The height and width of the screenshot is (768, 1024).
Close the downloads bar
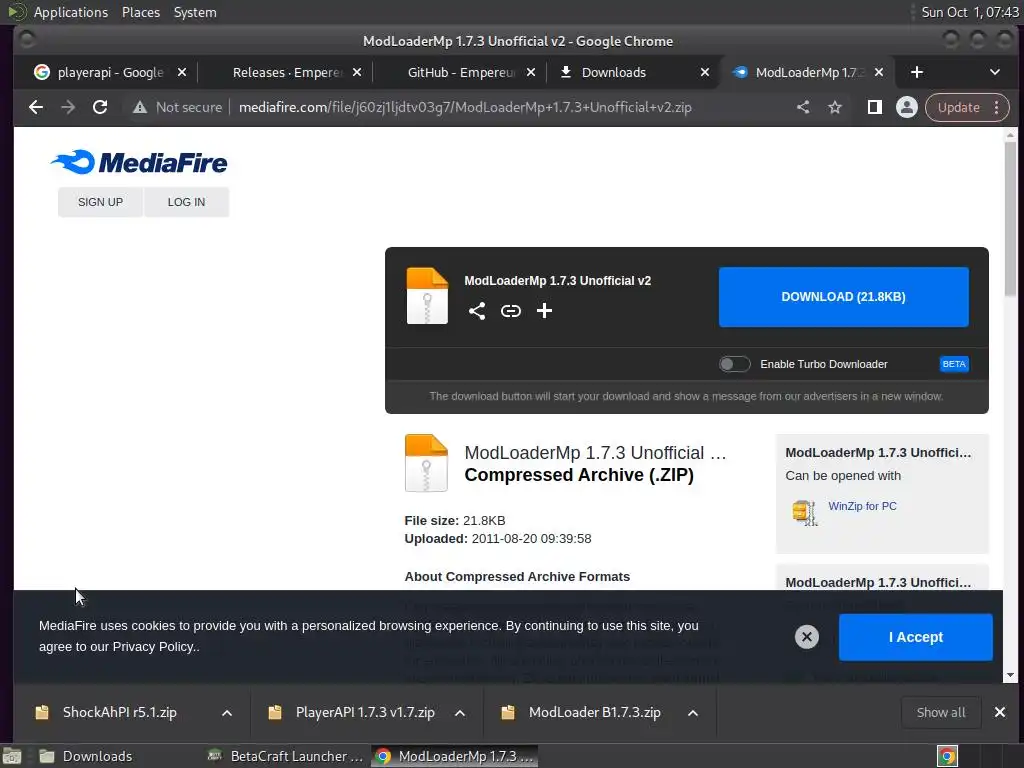(1000, 712)
